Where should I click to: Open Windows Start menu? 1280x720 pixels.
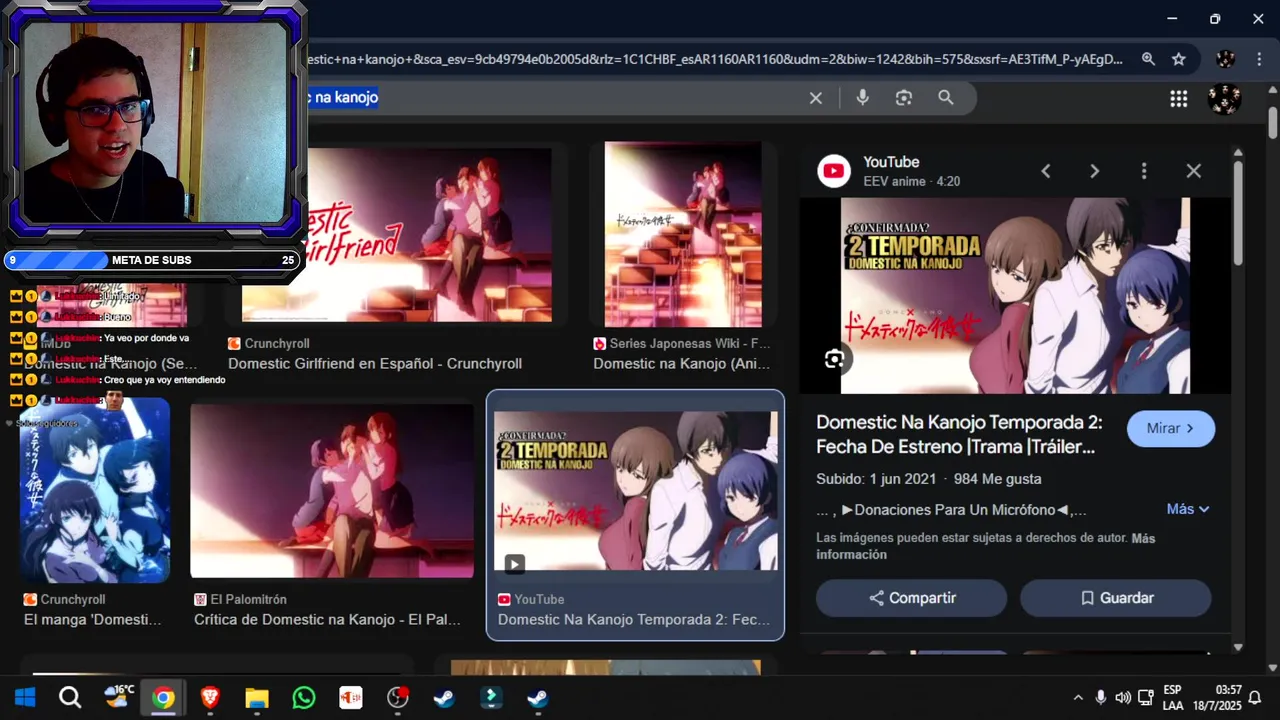click(25, 697)
